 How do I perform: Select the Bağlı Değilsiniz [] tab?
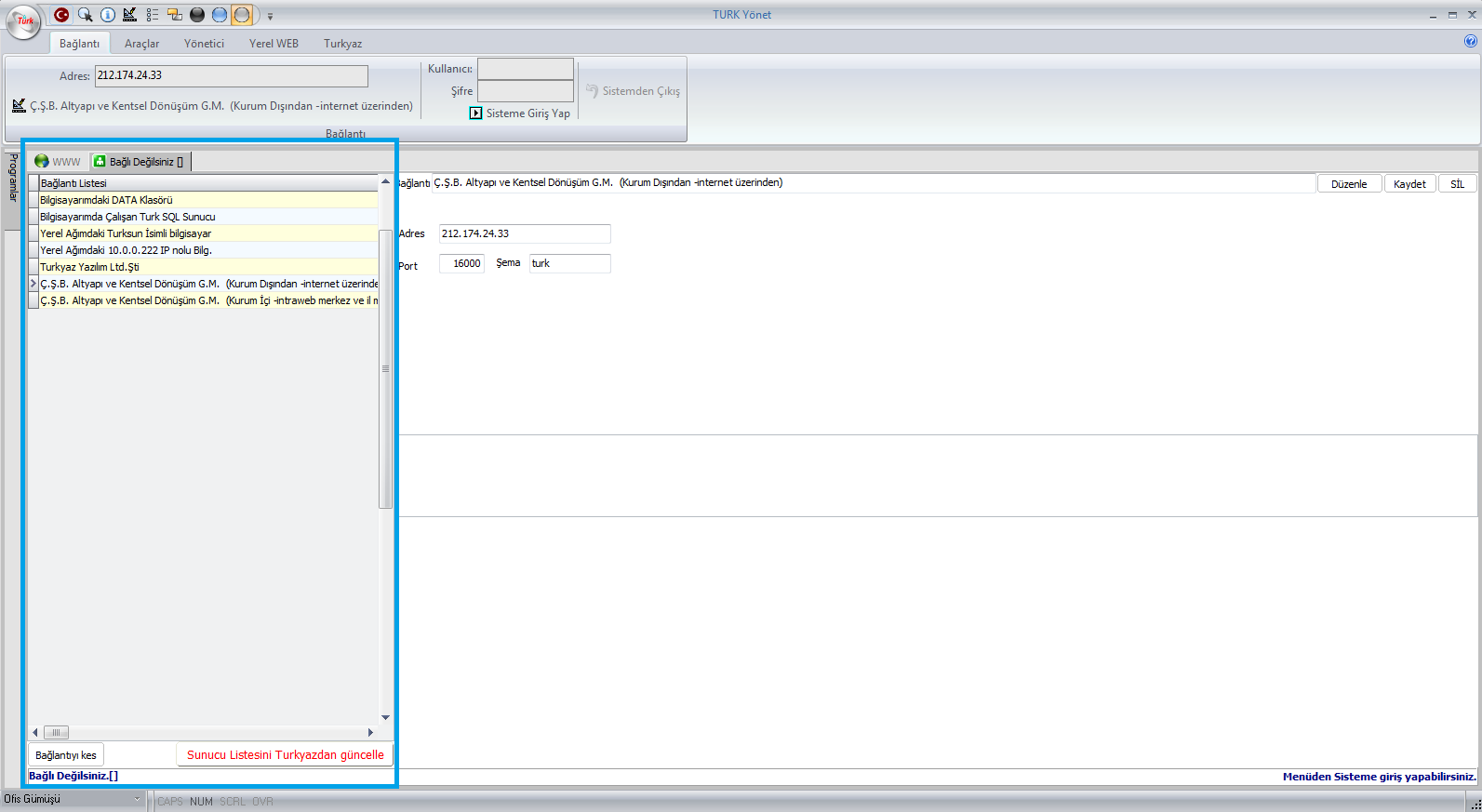(140, 161)
